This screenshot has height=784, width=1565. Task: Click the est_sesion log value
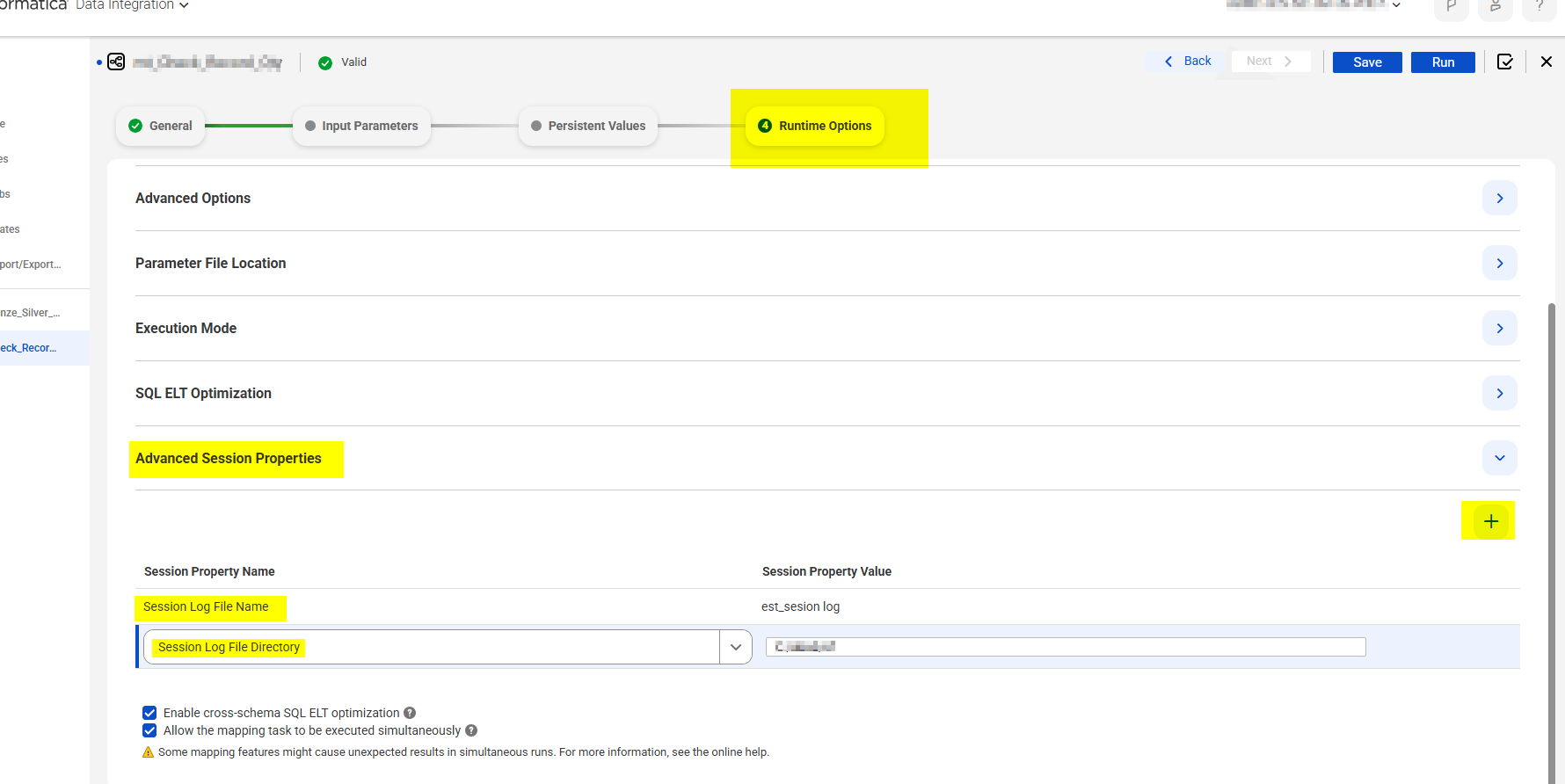coord(801,606)
